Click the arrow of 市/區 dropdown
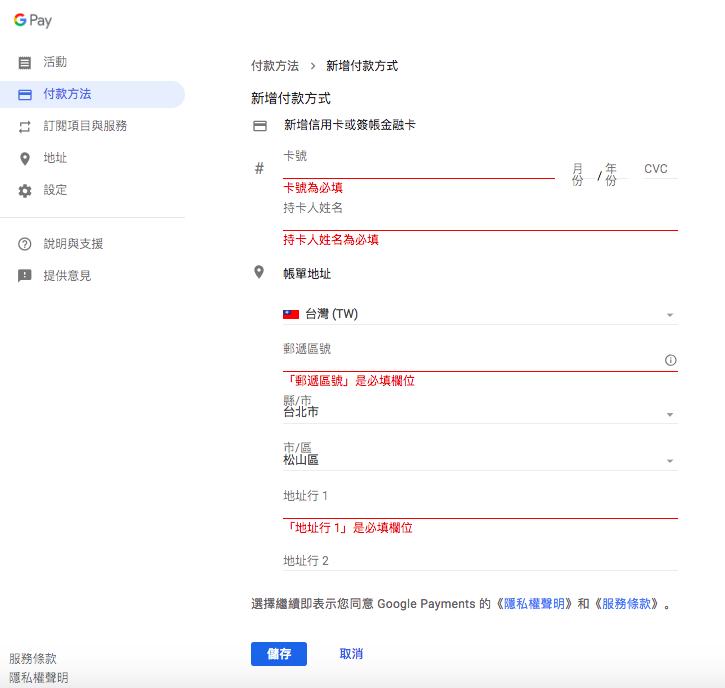The width and height of the screenshot is (725, 688). click(x=670, y=461)
